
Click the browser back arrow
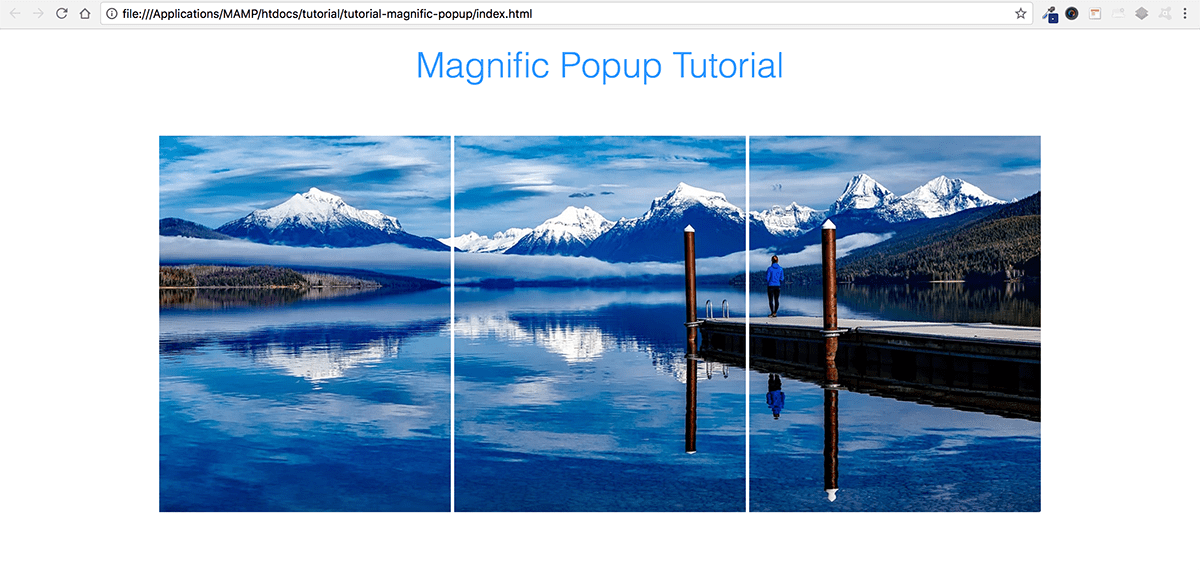coord(14,14)
